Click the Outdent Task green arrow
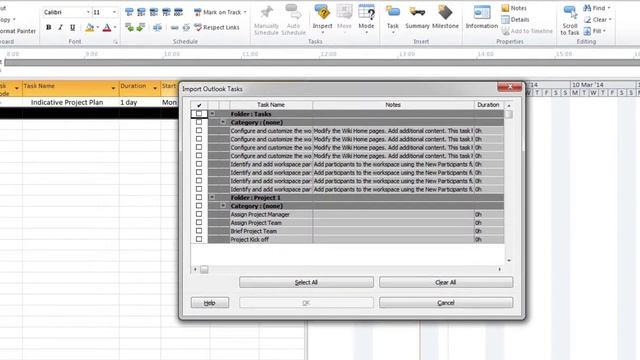The width and height of the screenshot is (640, 360). pyautogui.click(x=129, y=27)
